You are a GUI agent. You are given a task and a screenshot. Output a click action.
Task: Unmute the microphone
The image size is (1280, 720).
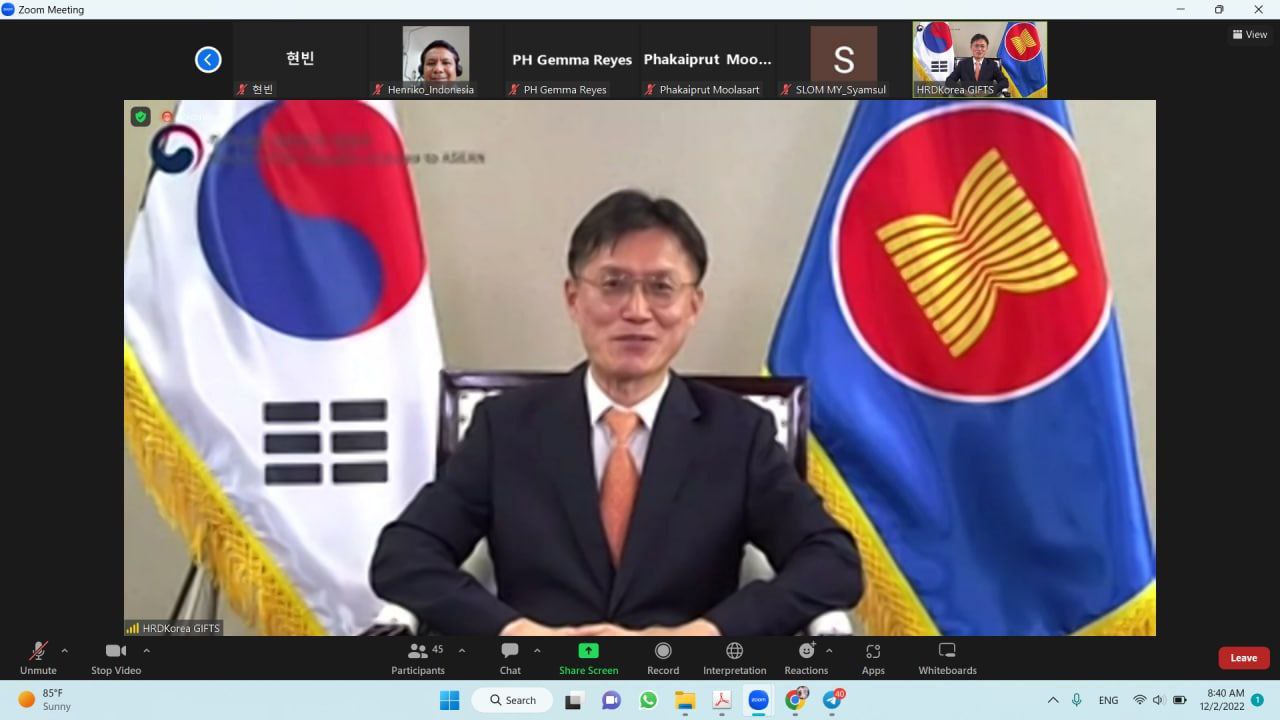click(38, 658)
